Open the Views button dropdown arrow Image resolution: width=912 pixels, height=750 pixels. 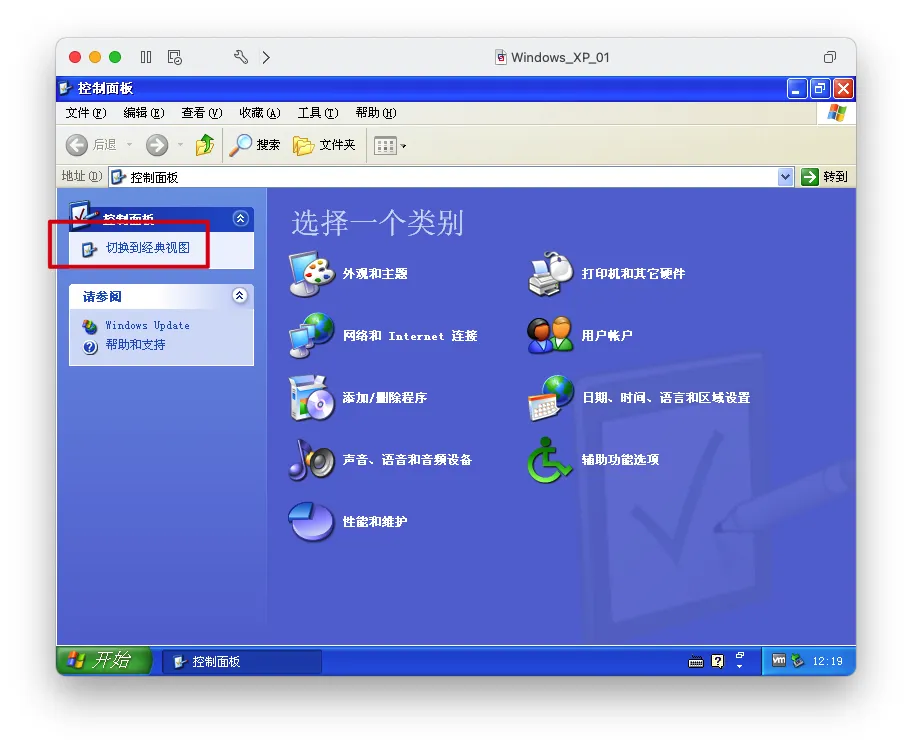click(403, 146)
